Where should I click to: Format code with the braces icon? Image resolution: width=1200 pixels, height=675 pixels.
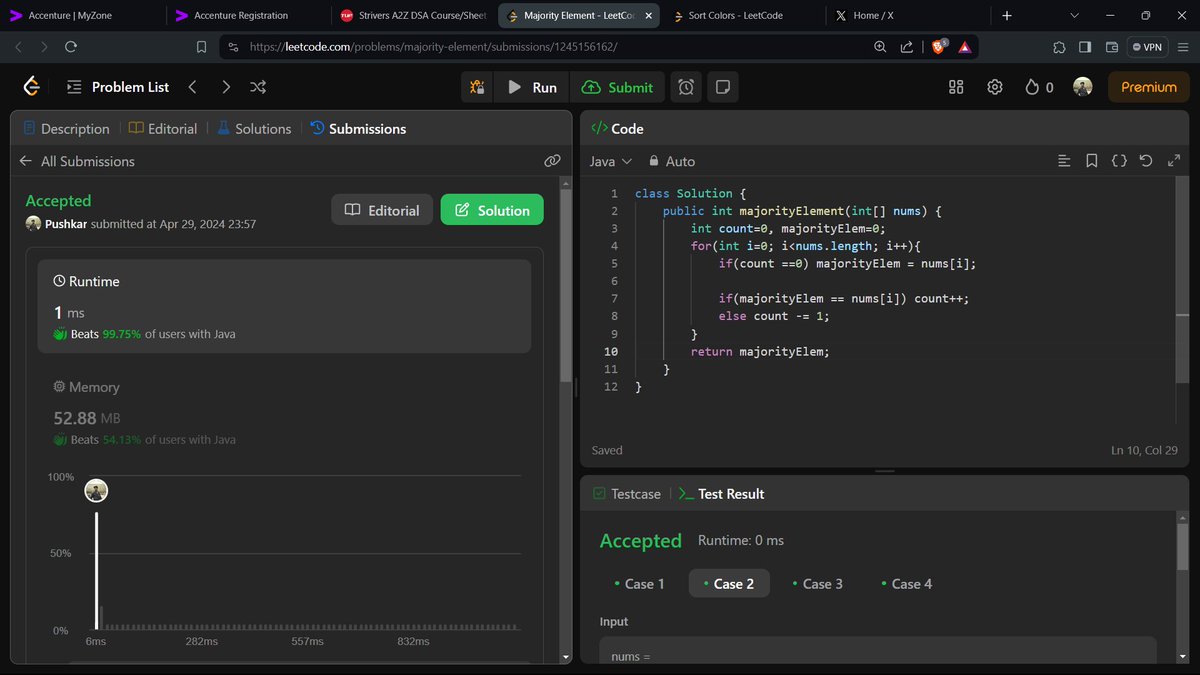(1119, 161)
